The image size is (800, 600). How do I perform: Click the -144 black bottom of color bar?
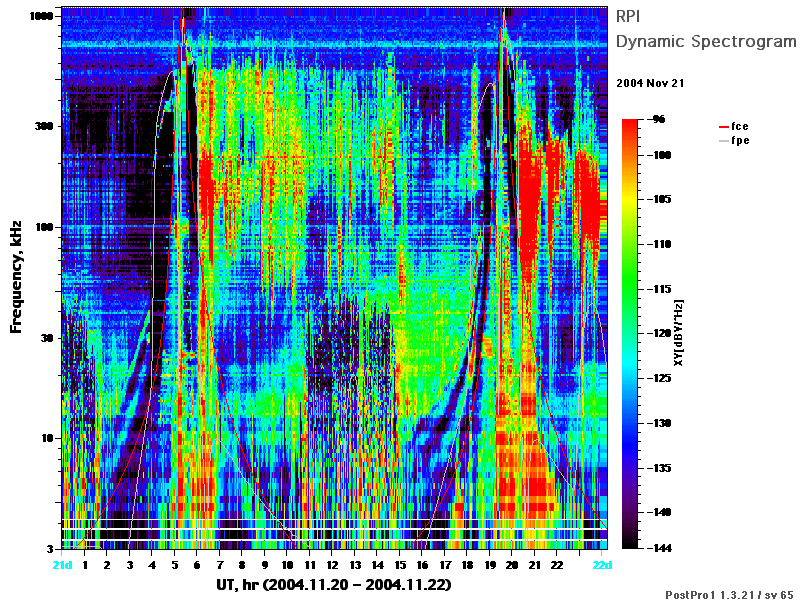[x=630, y=545]
